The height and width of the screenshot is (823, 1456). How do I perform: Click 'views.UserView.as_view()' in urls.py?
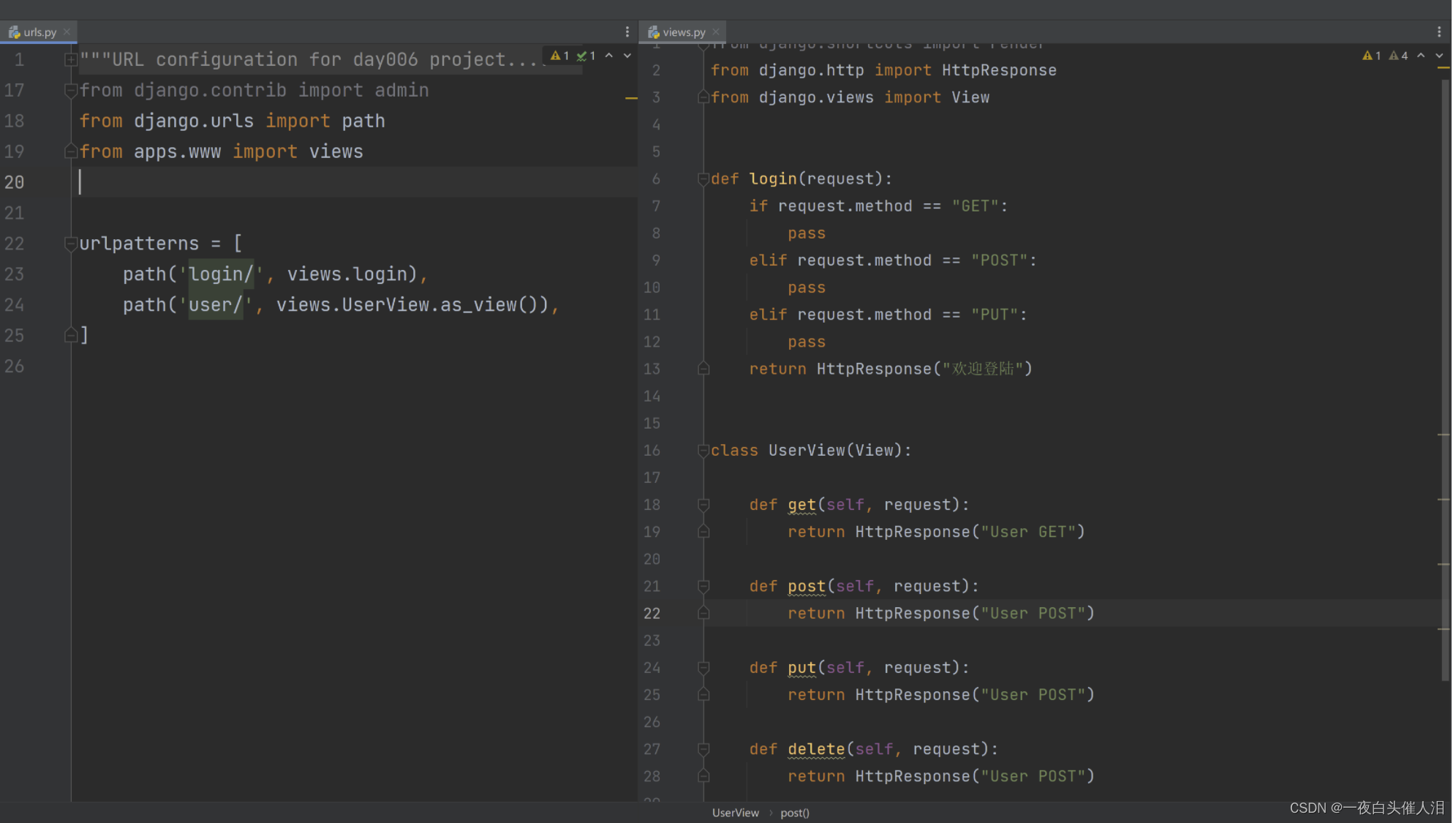point(412,305)
